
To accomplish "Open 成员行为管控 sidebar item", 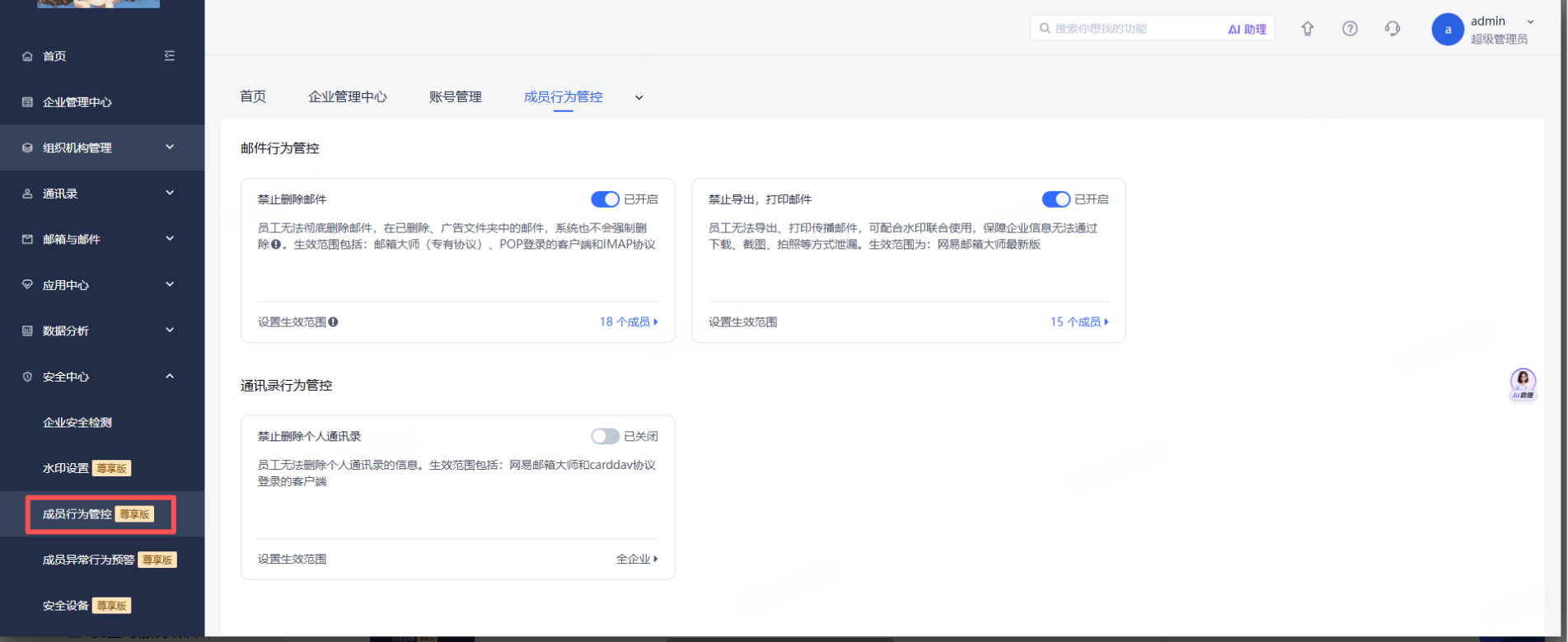I will [77, 514].
